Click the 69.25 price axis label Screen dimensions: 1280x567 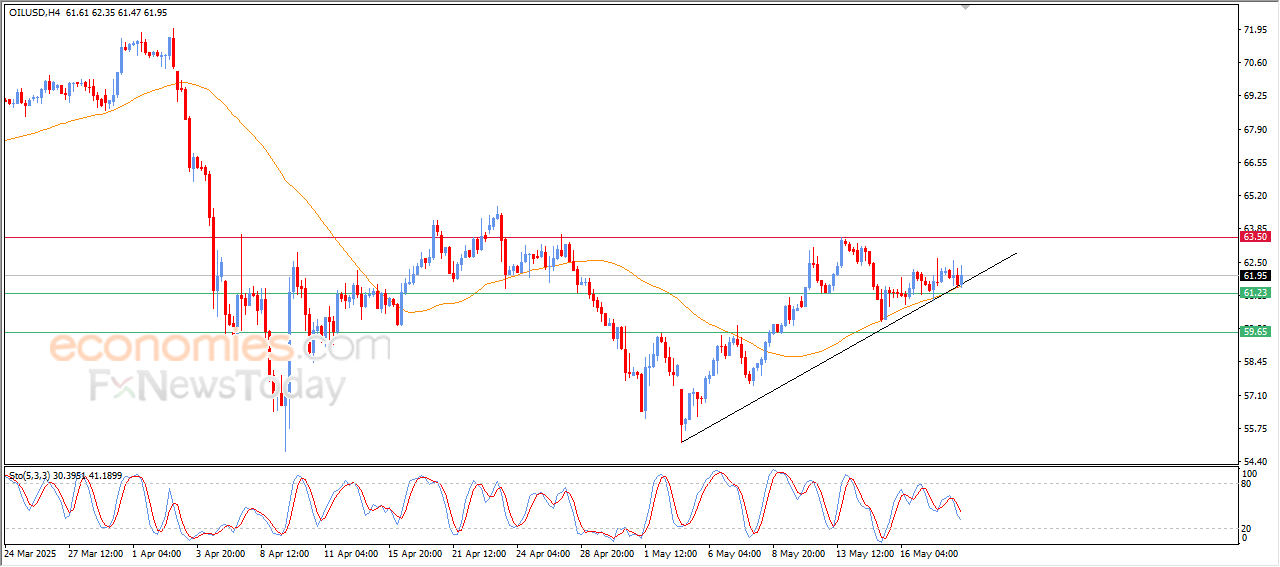1255,96
